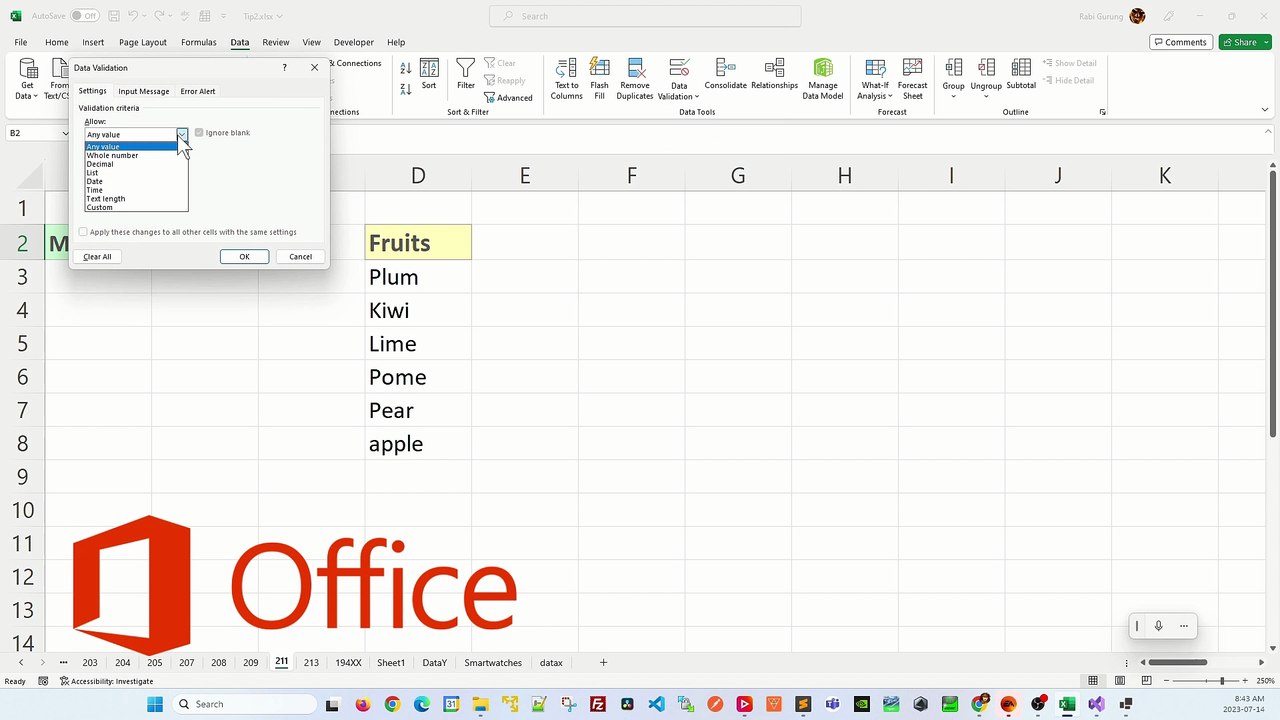Image resolution: width=1280 pixels, height=720 pixels.
Task: Choose Whole number from Allow list
Action: pos(136,155)
